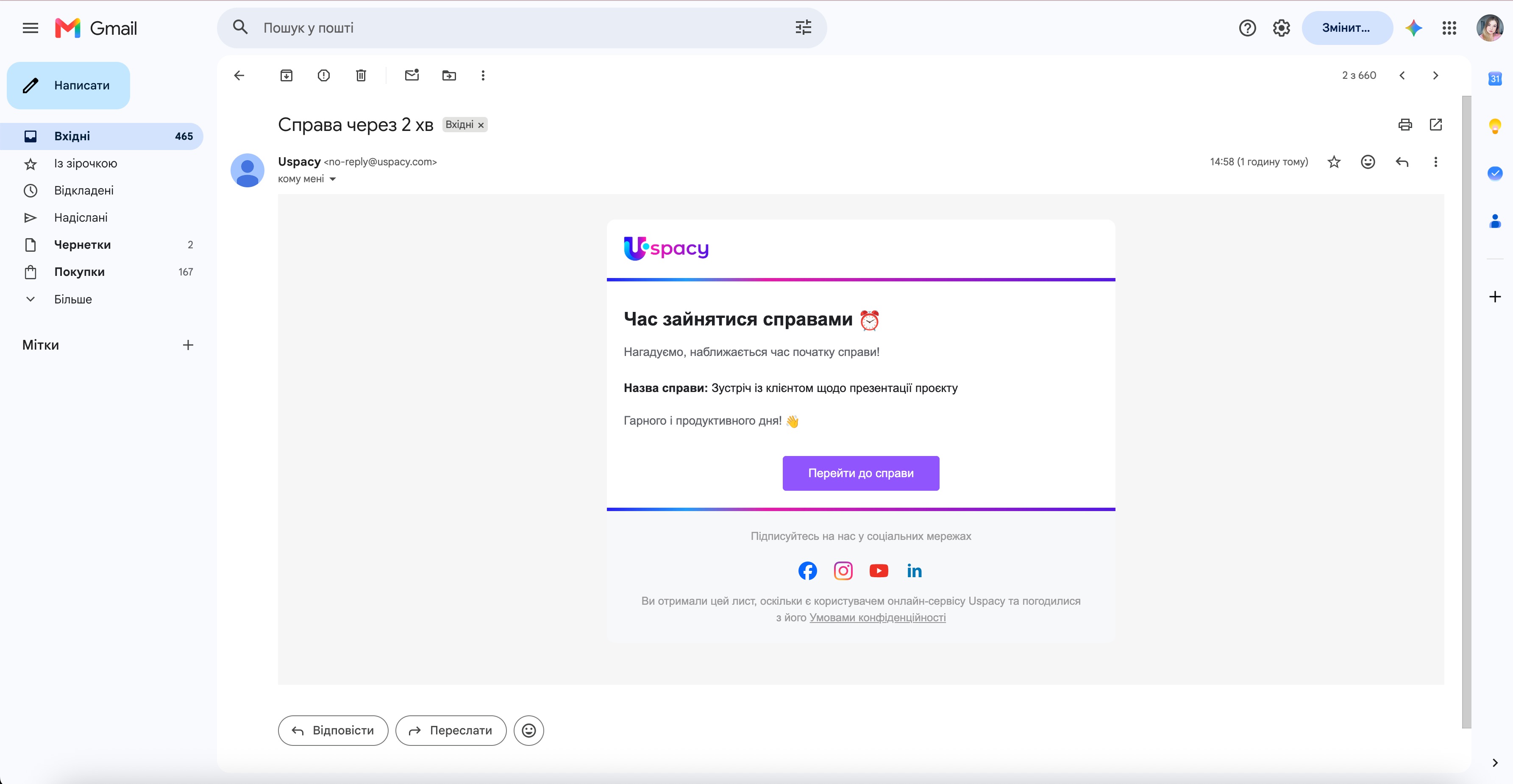Viewport: 1513px width, 784px height.
Task: Report this email as spam
Action: pyautogui.click(x=324, y=75)
